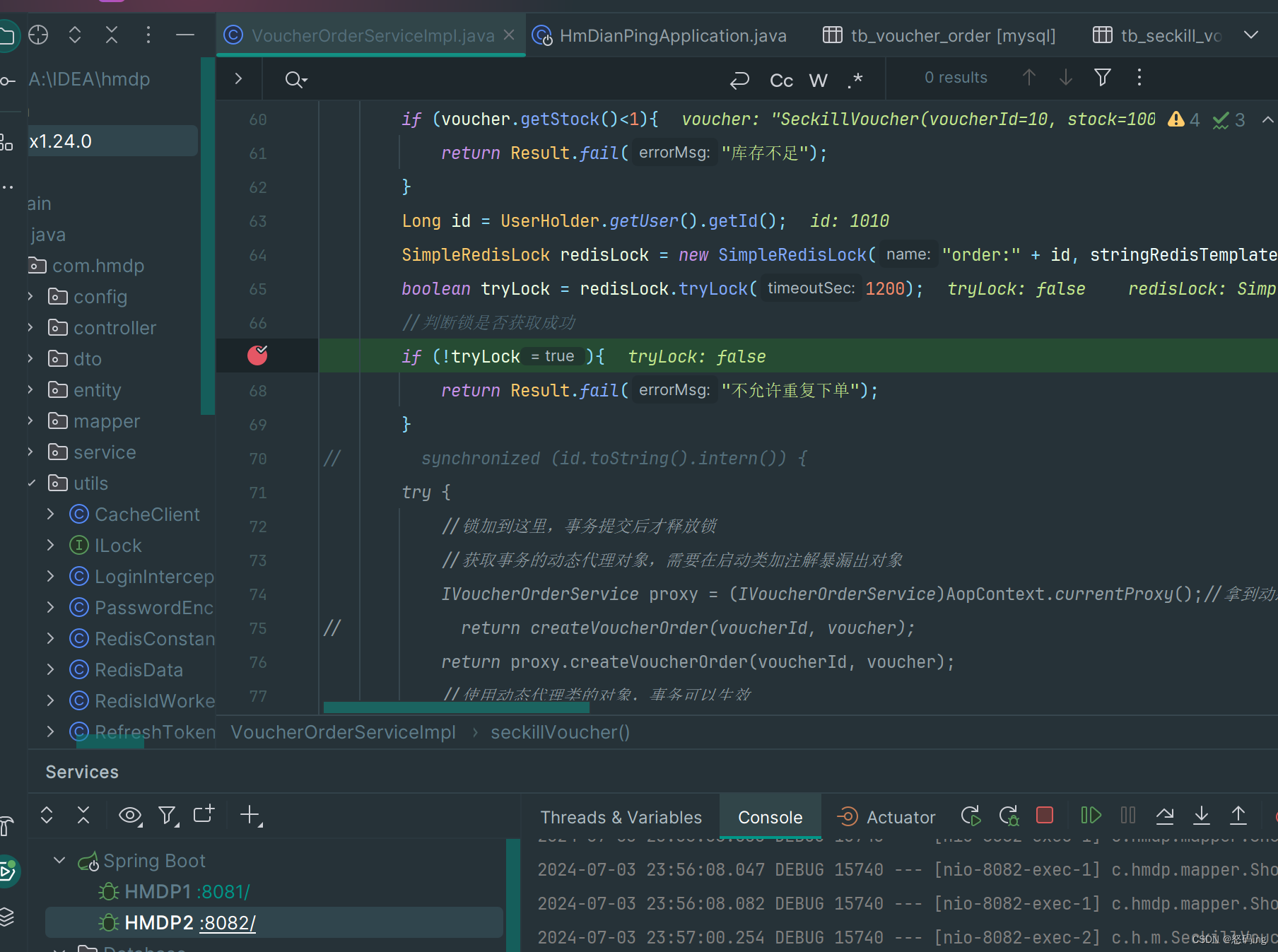Toggle Match Case (Cc) in search
This screenshot has height=952, width=1278.
[x=781, y=80]
